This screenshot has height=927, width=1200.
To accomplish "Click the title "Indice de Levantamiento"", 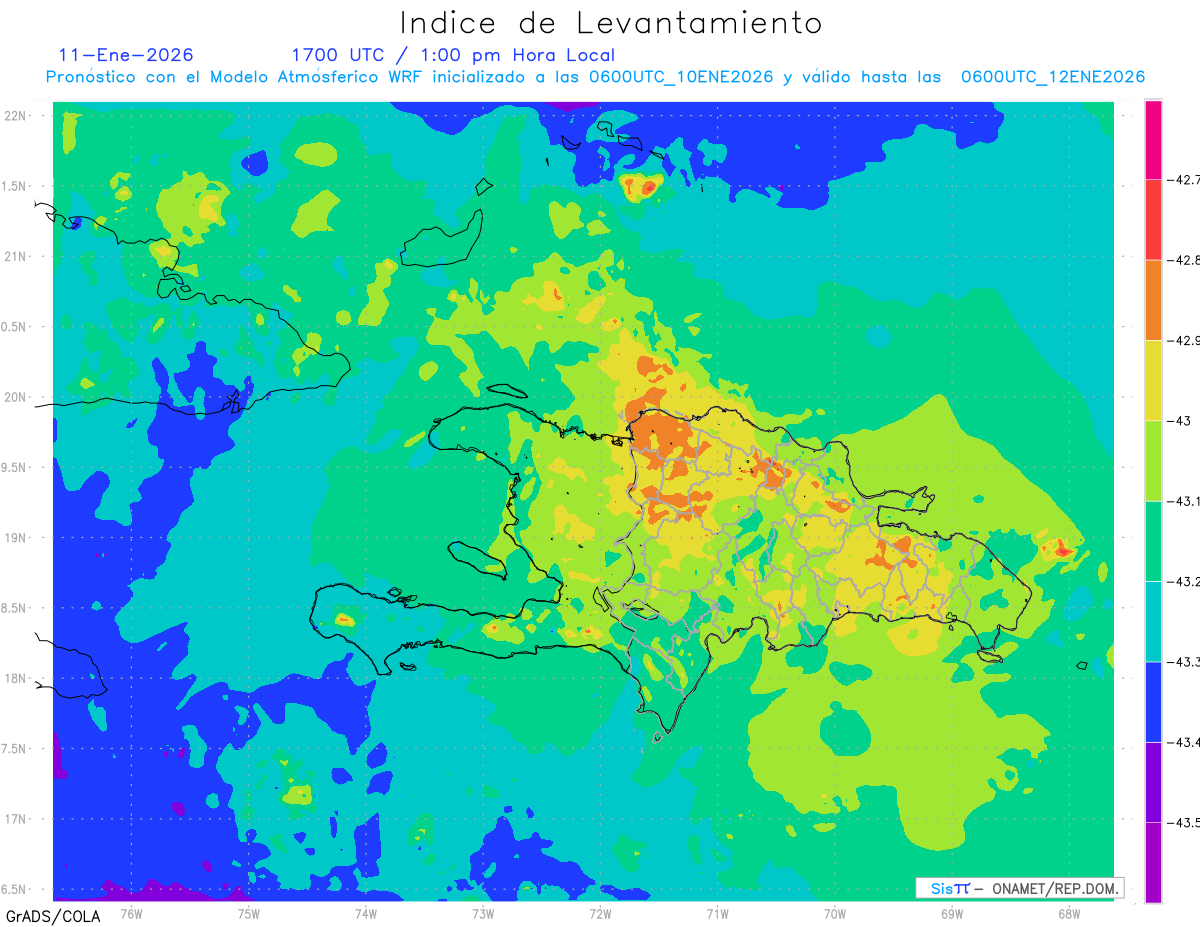I will pyautogui.click(x=611, y=23).
